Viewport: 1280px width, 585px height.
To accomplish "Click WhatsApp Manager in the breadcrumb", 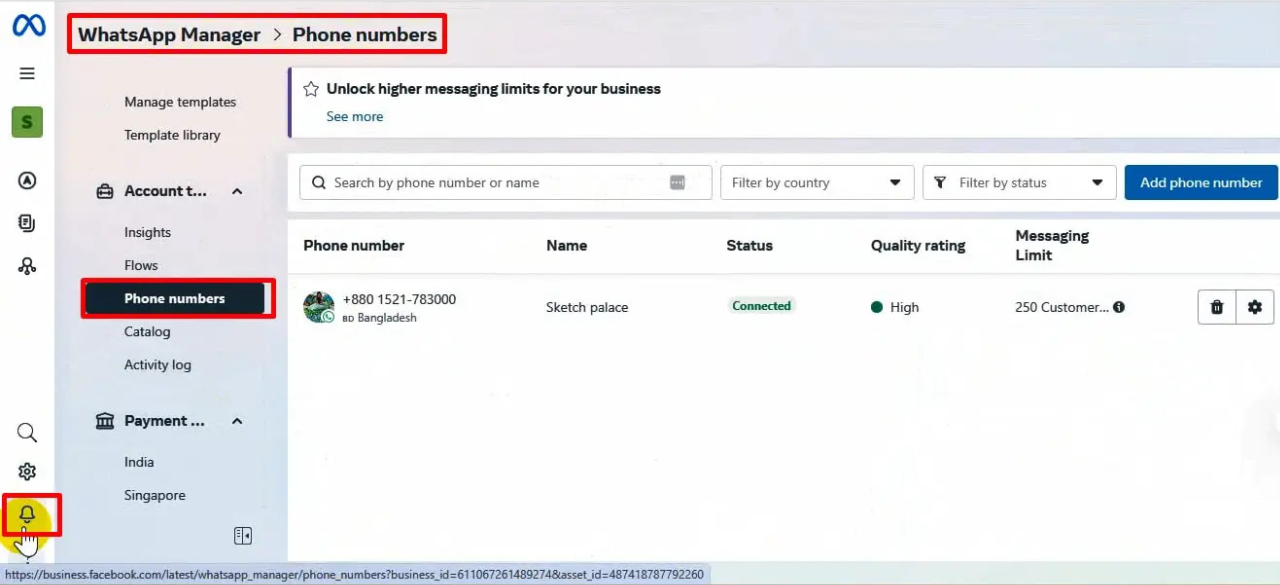I will click(x=169, y=35).
